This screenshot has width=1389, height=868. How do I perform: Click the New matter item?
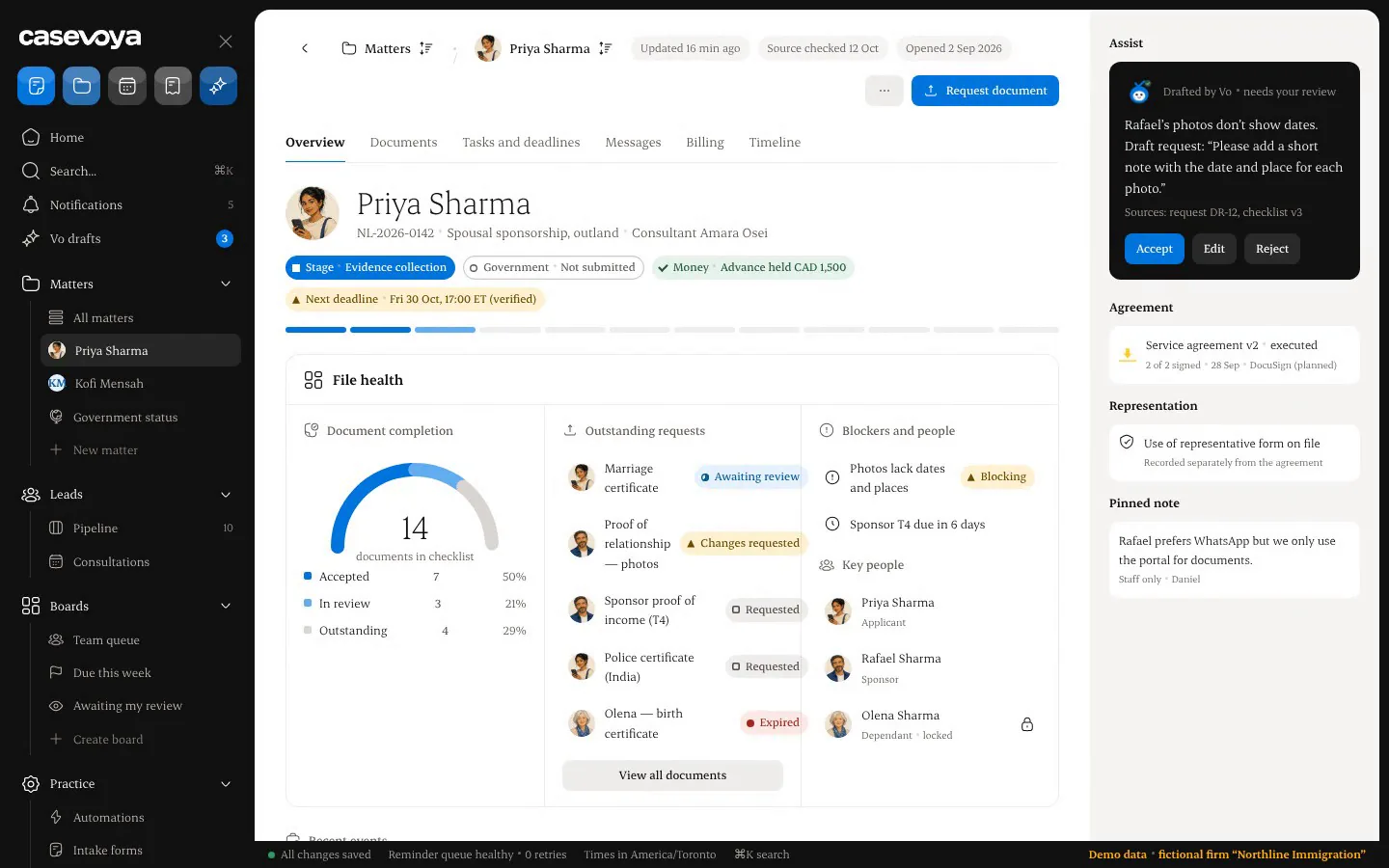pos(141,450)
